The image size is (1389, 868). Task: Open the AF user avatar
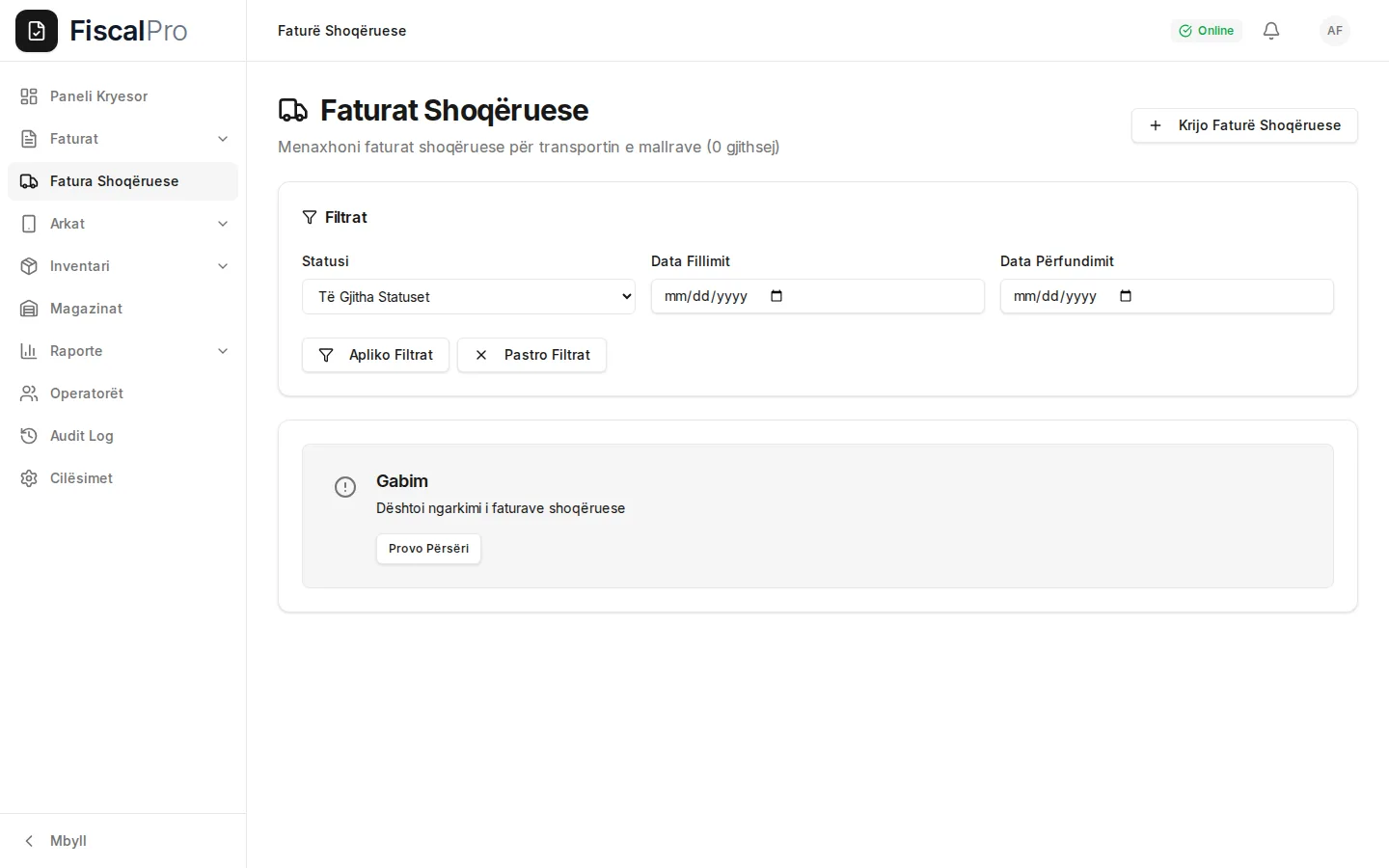point(1335,31)
